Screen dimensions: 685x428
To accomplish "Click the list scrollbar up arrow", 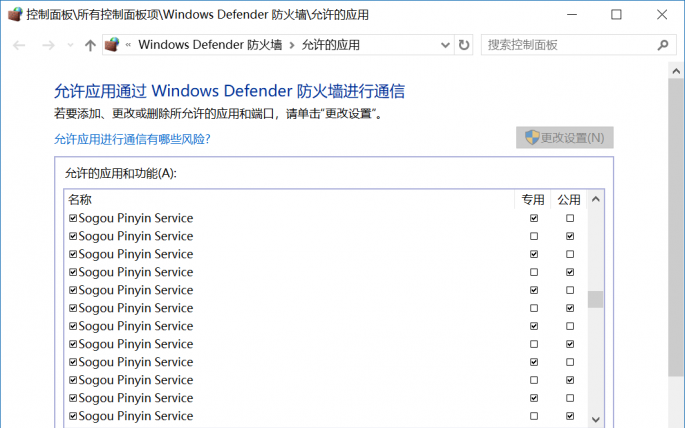I will 595,200.
